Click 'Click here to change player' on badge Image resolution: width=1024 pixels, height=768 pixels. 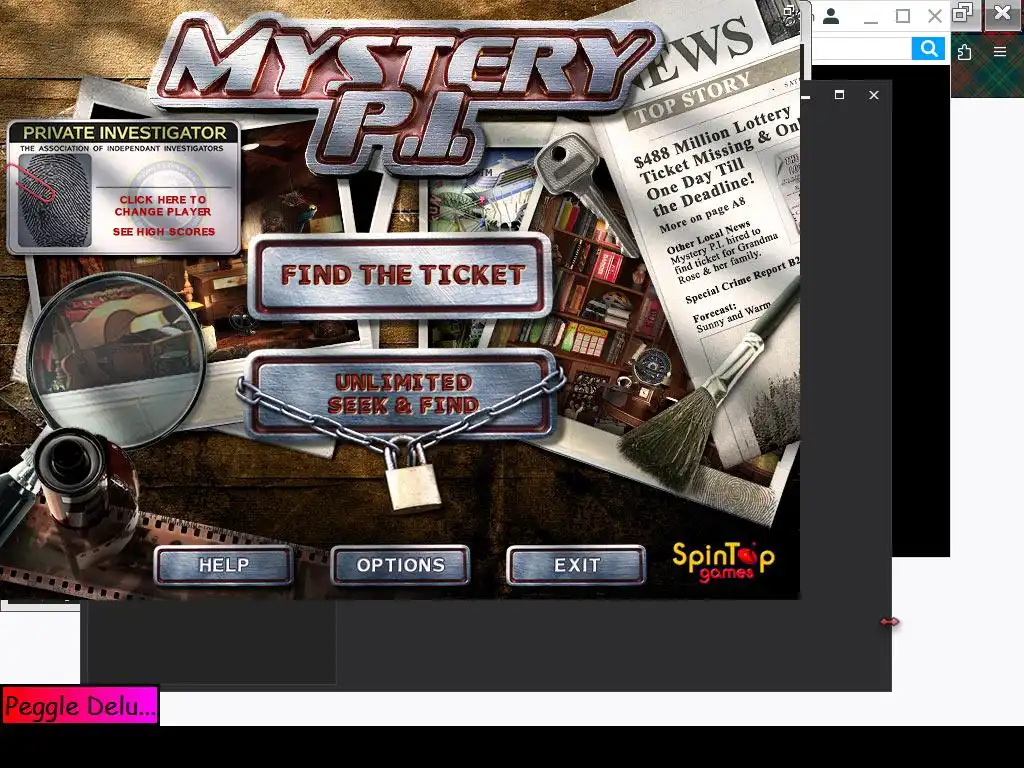(x=163, y=206)
